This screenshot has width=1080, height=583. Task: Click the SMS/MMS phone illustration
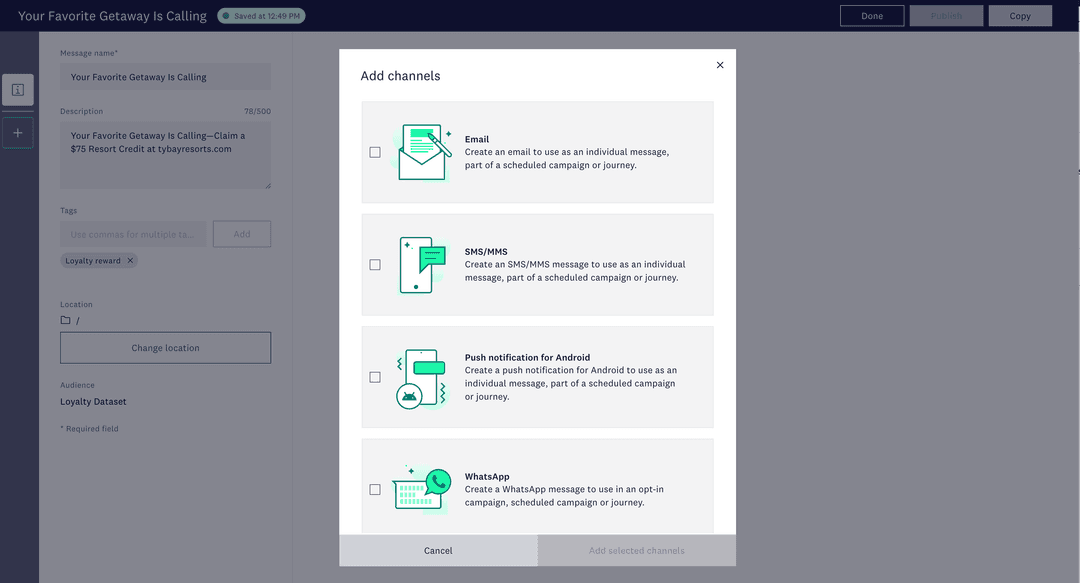[x=420, y=264]
